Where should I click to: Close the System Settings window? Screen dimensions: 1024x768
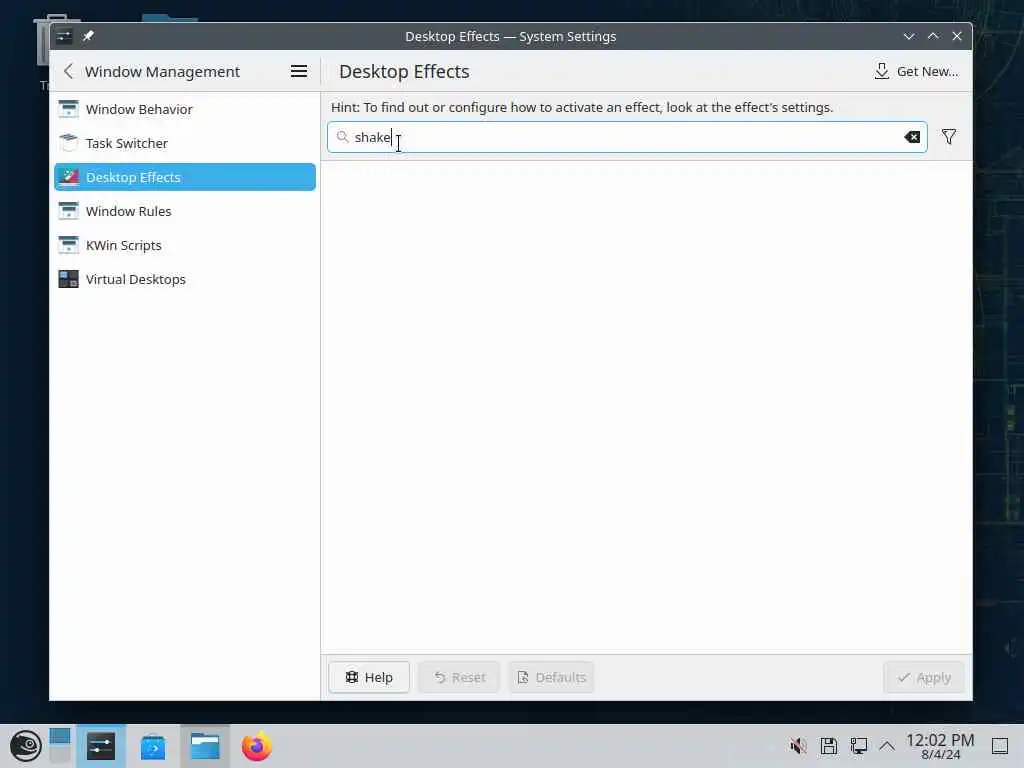(x=957, y=37)
